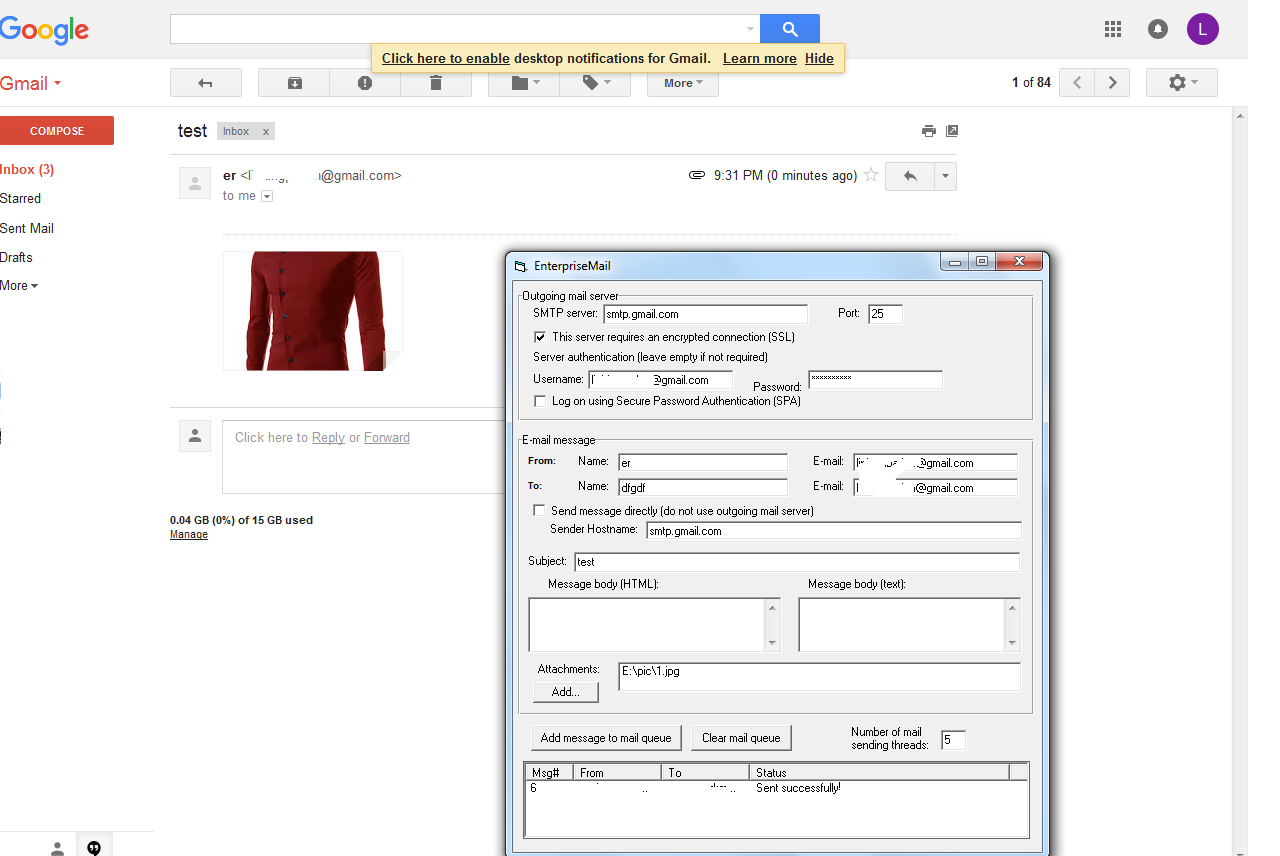Click the mail sending threads field
This screenshot has height=856, width=1280.
click(953, 740)
